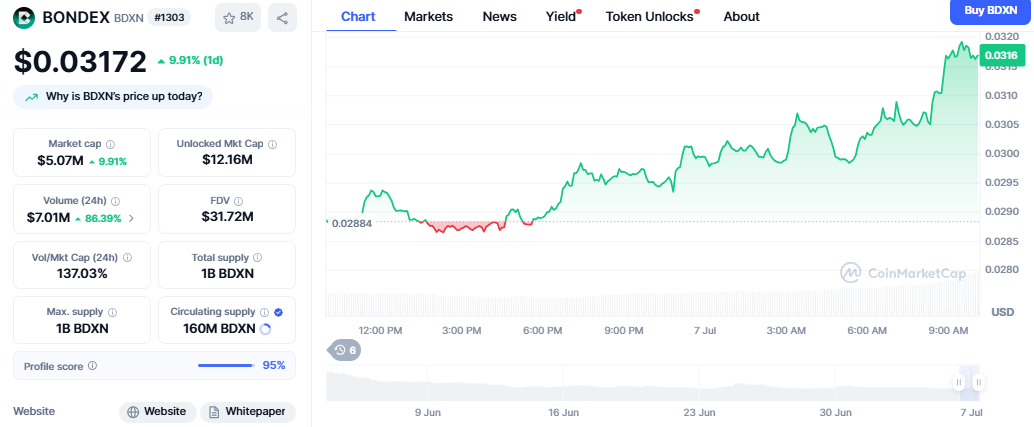Show info tooltip for Vol/Mkt Cap (24h)
The height and width of the screenshot is (427, 1034).
(127, 258)
